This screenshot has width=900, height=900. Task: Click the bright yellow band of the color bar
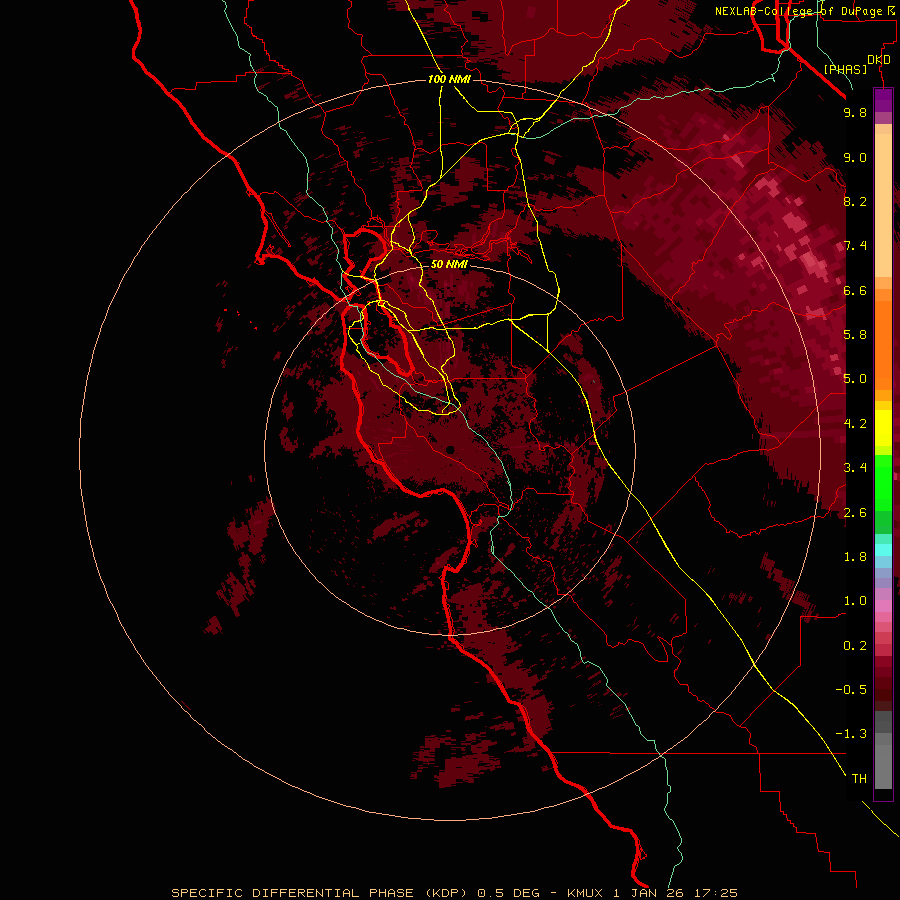click(x=883, y=428)
